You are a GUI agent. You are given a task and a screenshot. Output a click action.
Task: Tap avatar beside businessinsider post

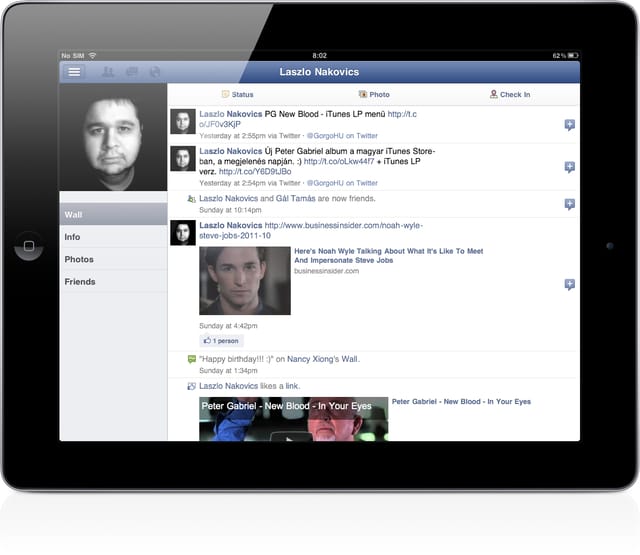(183, 233)
